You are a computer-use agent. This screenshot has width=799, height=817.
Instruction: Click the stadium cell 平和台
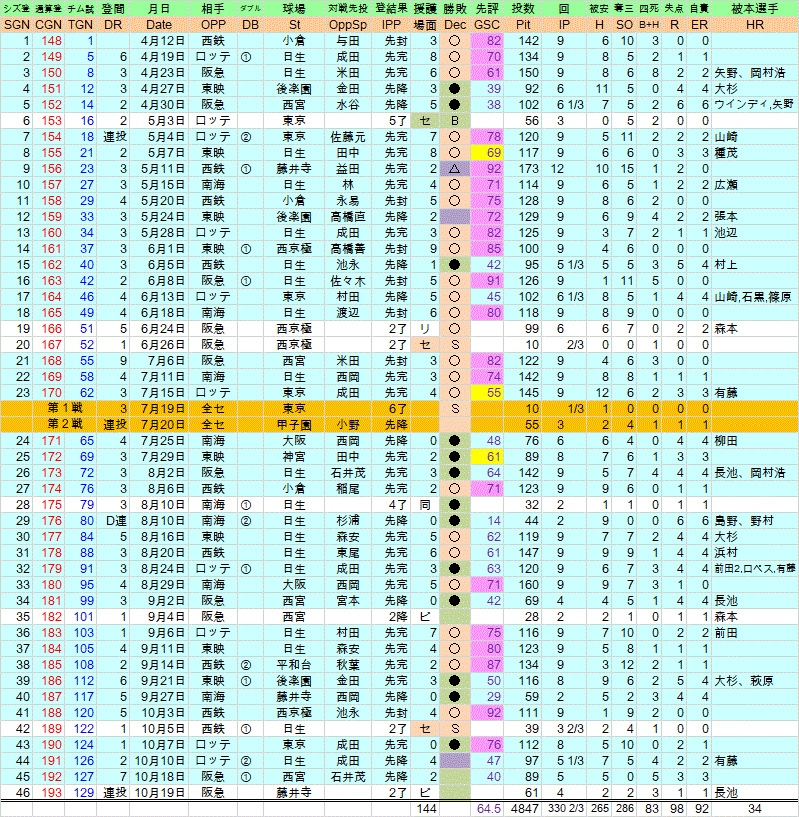click(x=294, y=665)
